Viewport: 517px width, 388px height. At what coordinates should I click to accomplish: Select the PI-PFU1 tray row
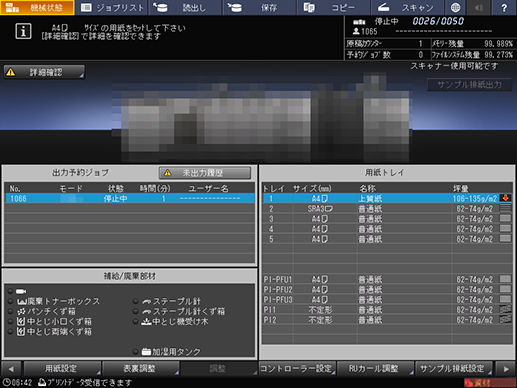(x=388, y=279)
